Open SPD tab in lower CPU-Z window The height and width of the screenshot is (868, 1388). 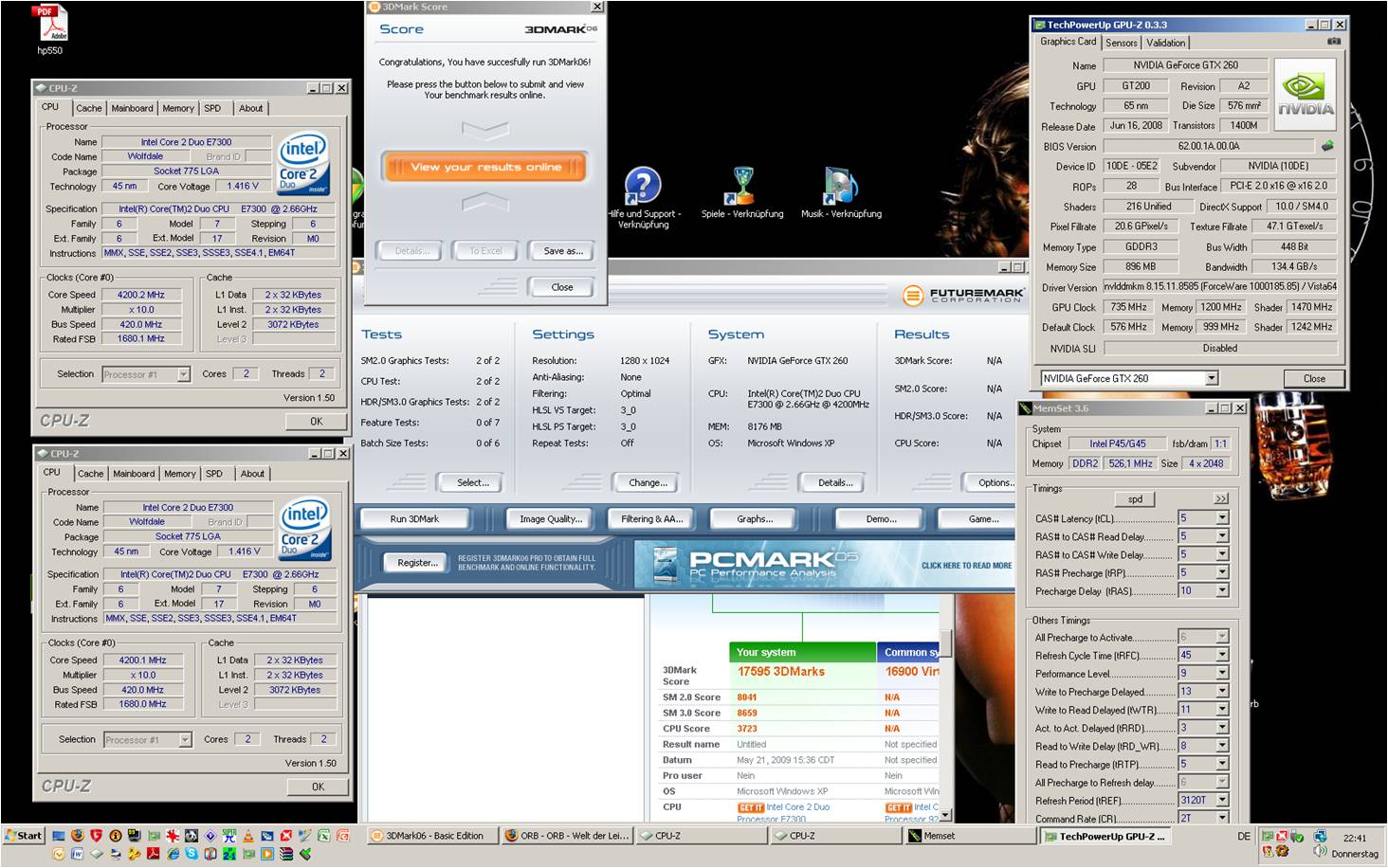tap(214, 474)
